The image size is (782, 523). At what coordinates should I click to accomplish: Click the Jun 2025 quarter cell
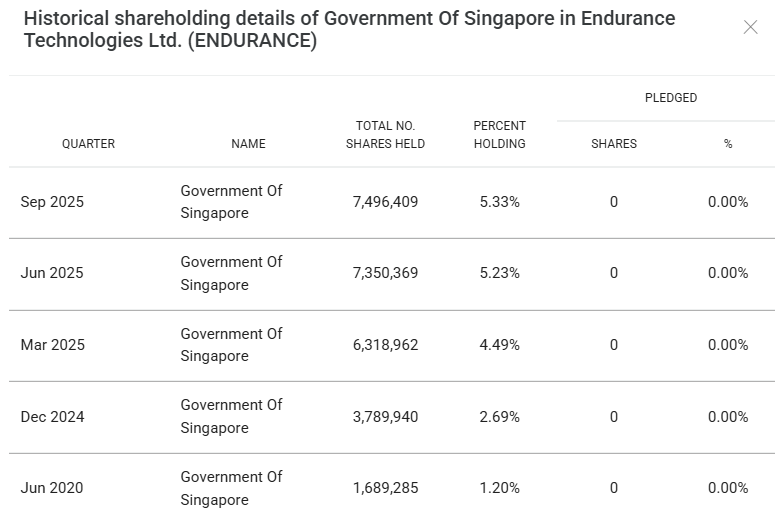point(52,273)
